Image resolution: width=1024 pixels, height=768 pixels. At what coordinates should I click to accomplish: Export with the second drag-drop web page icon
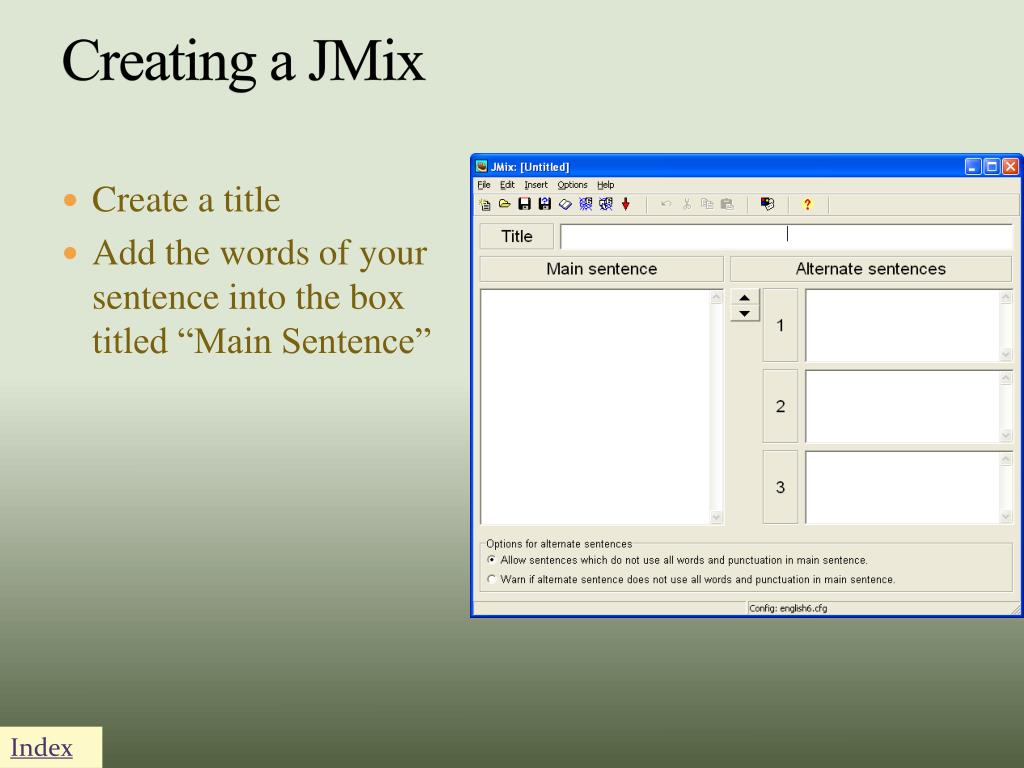point(605,204)
